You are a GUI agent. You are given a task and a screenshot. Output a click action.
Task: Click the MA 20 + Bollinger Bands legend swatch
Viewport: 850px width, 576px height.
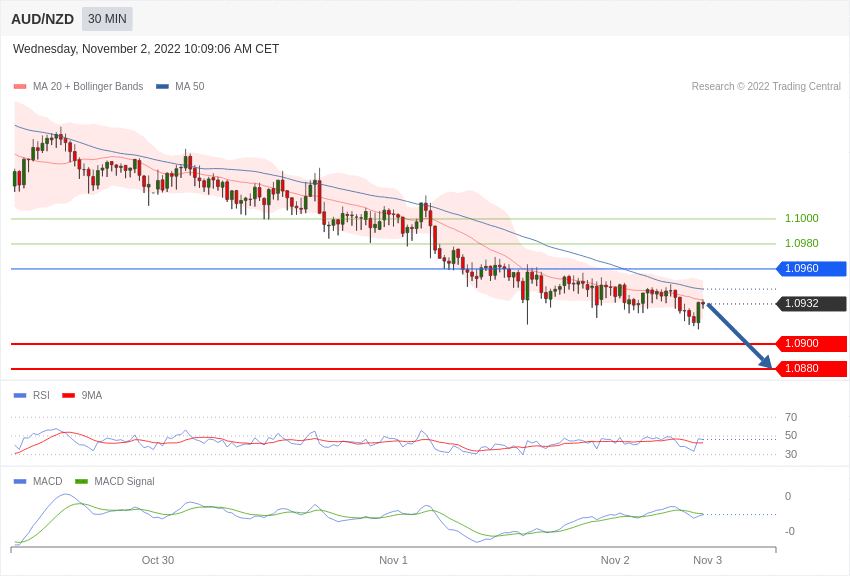20,86
